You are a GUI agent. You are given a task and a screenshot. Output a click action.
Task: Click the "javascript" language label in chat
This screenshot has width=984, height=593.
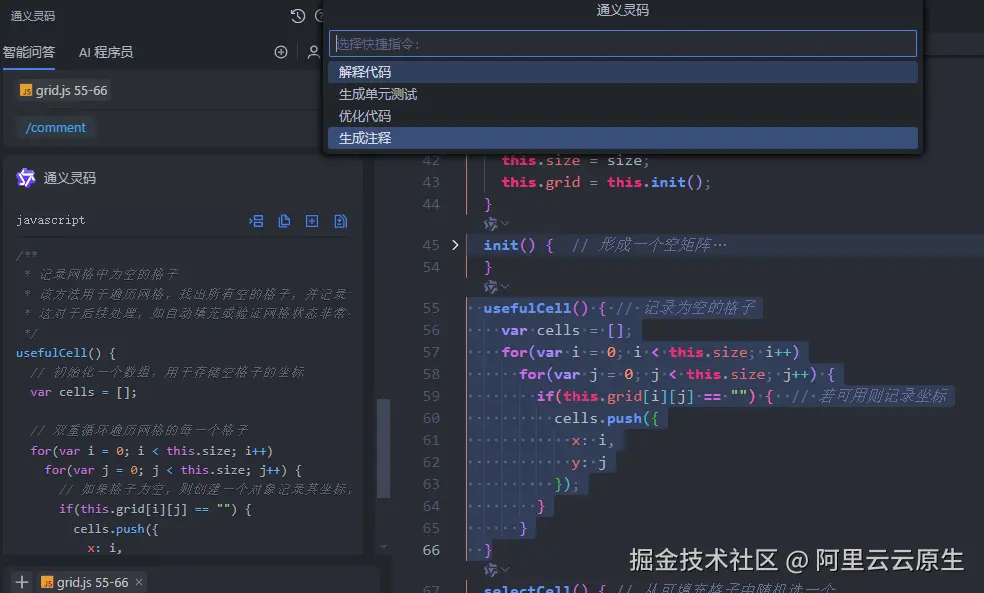(51, 220)
